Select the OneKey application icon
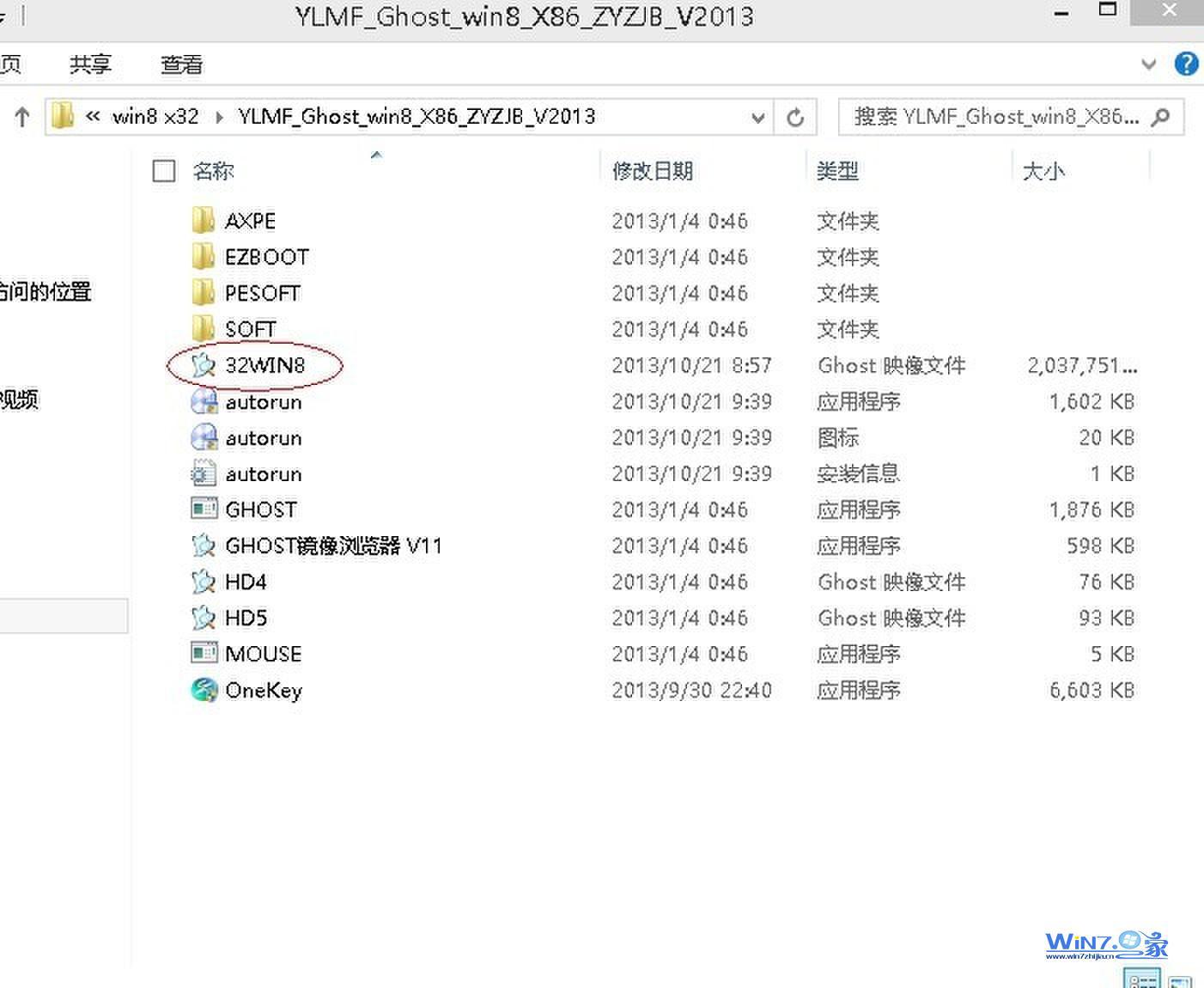The width and height of the screenshot is (1204, 988). [x=204, y=690]
